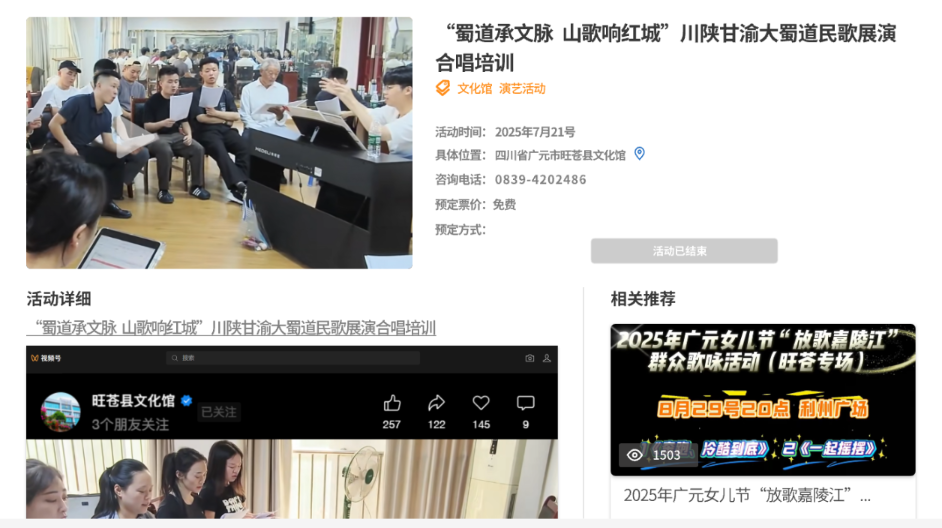Click the main choir training photo

[219, 142]
